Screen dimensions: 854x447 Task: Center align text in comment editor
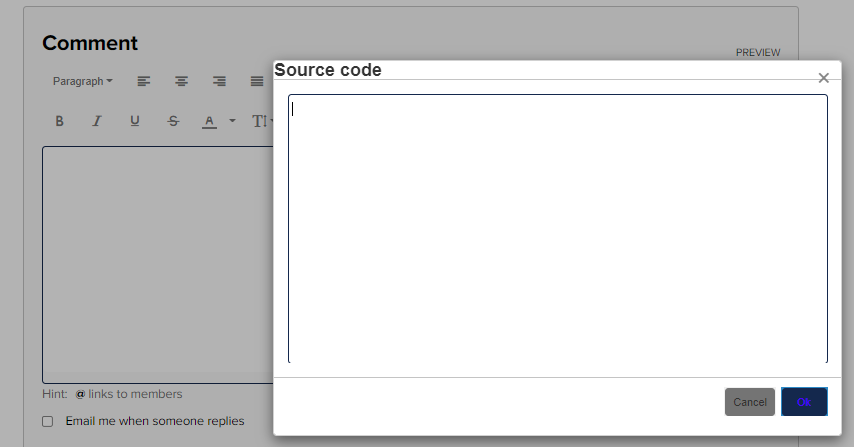pos(181,81)
